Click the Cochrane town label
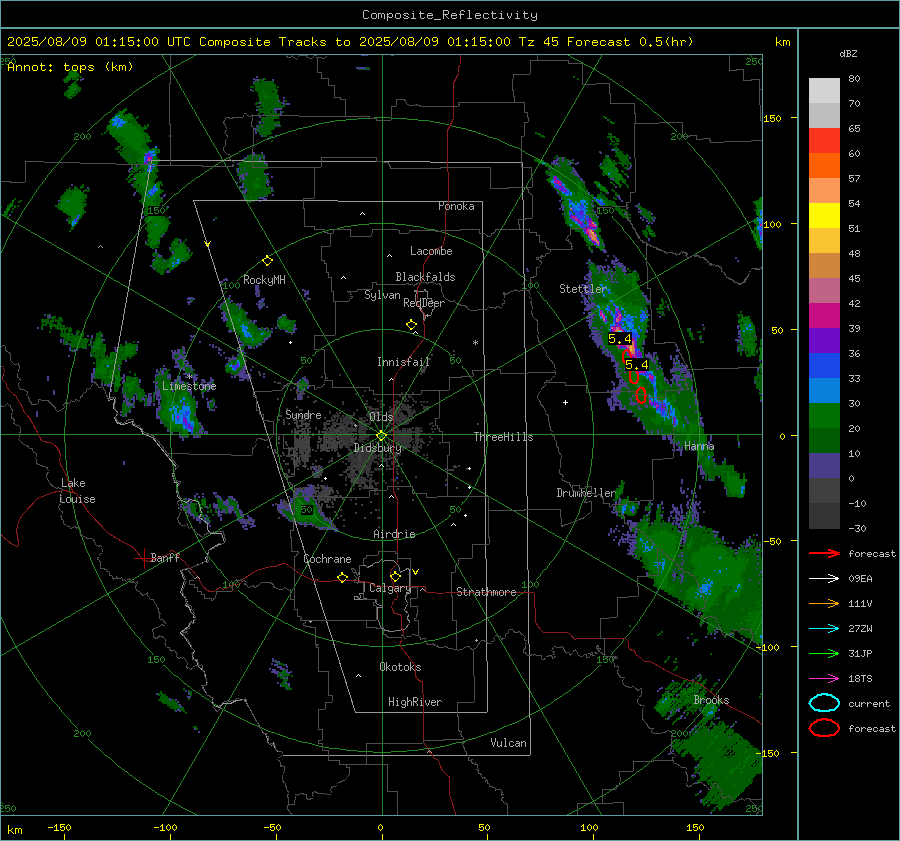Screen dimensions: 900x841 pos(327,559)
